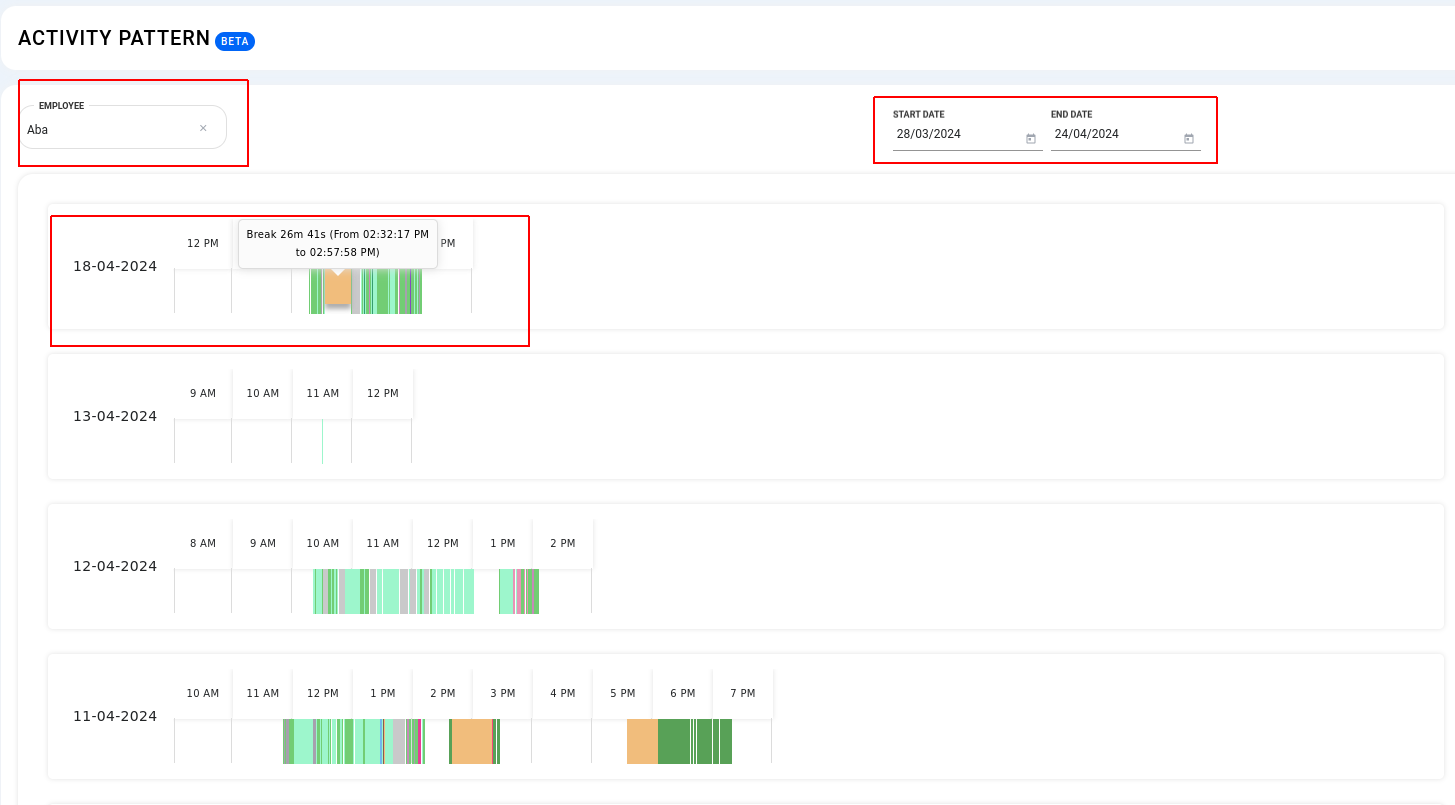This screenshot has height=805, width=1455.
Task: Click the Break 26m 41s tooltip
Action: 337,243
